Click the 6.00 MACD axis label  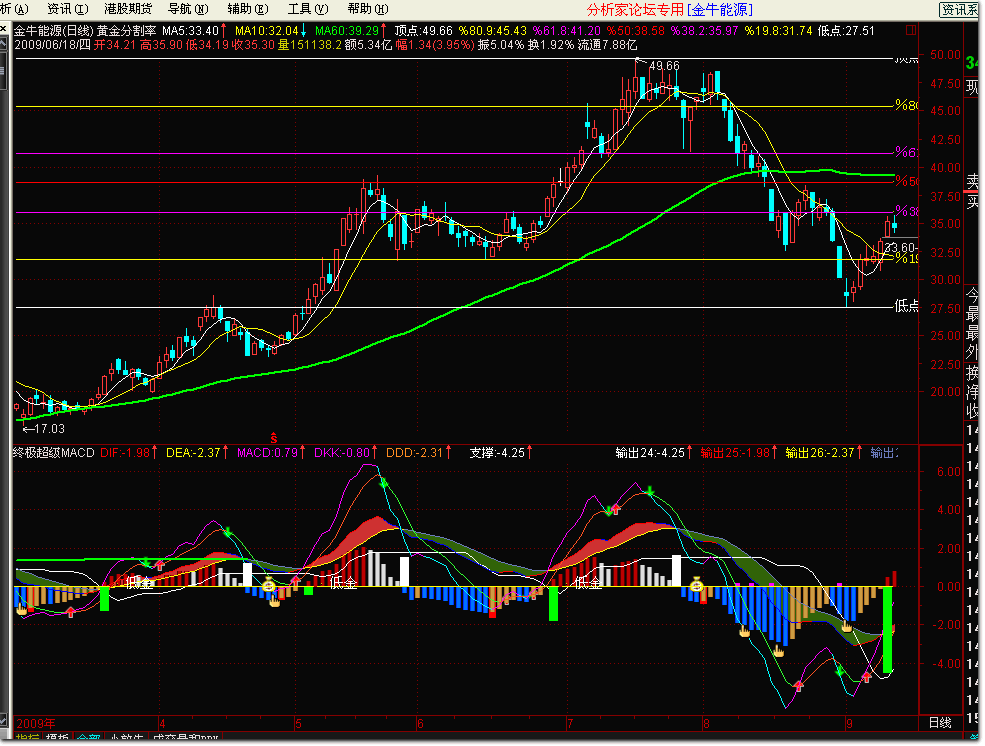[x=949, y=472]
